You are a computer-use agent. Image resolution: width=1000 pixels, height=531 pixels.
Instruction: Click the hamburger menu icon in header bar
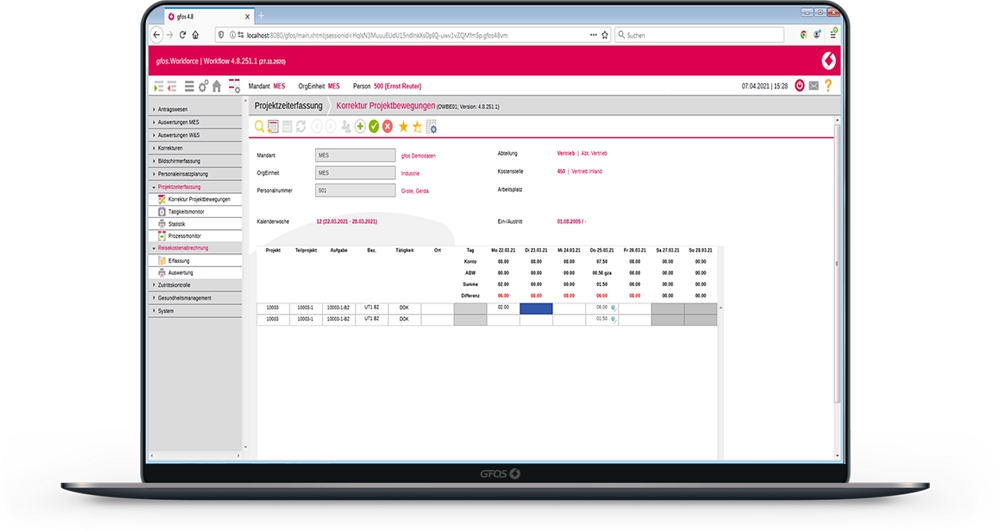coord(189,86)
